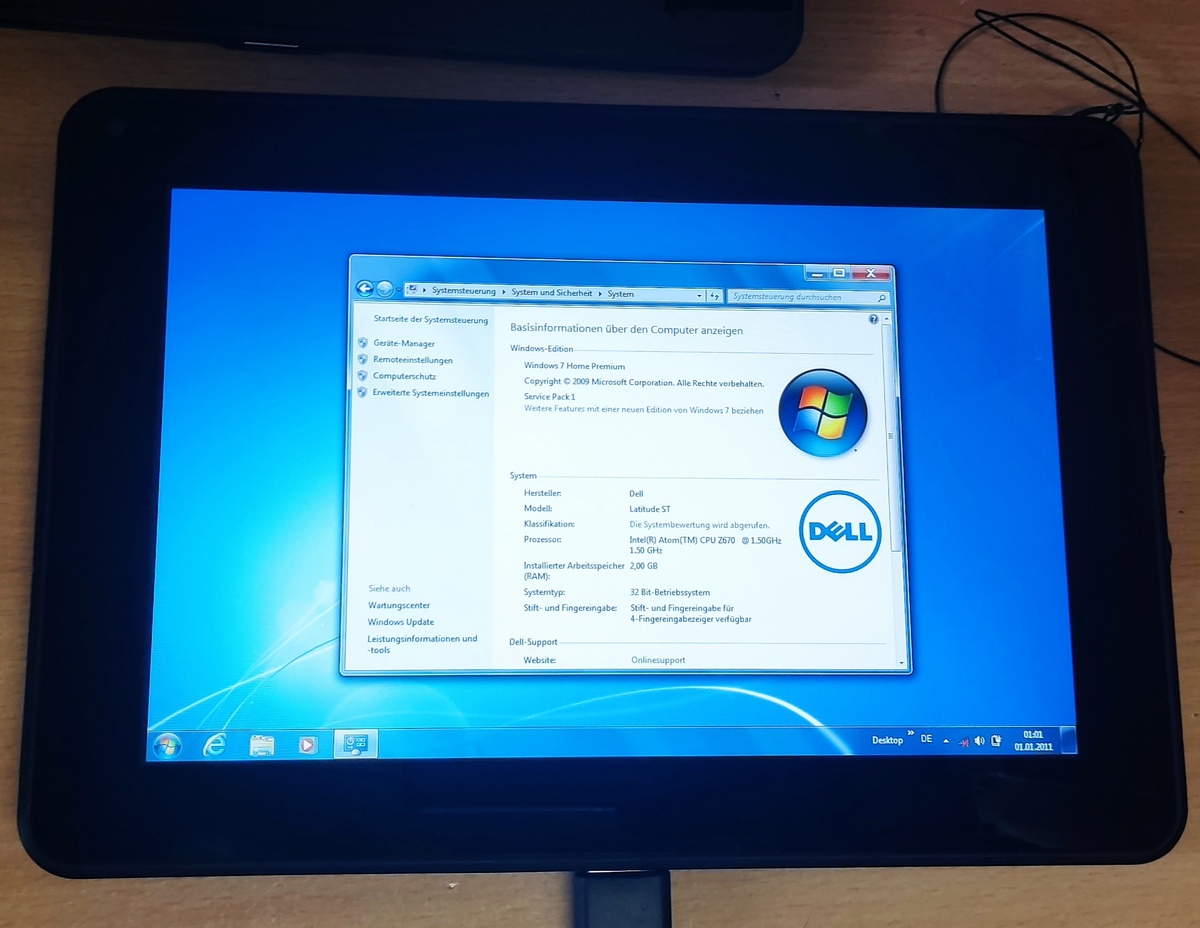The image size is (1200, 928).
Task: Open Geräte-Manager link
Action: (x=404, y=343)
